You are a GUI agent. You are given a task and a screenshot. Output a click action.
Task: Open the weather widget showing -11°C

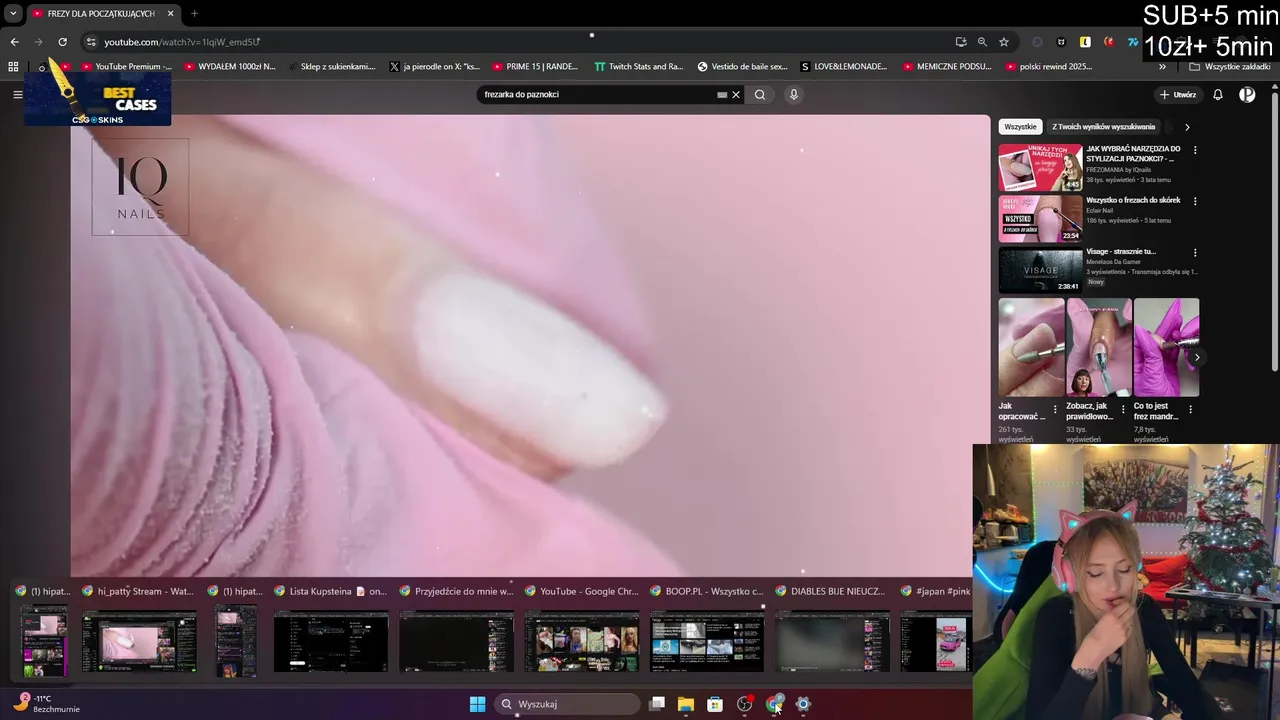(45, 704)
